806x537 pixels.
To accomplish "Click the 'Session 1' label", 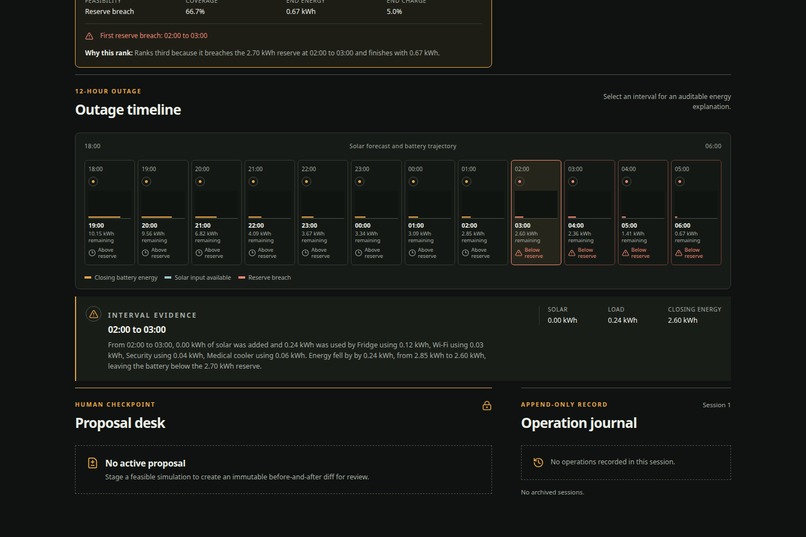I will click(x=717, y=405).
